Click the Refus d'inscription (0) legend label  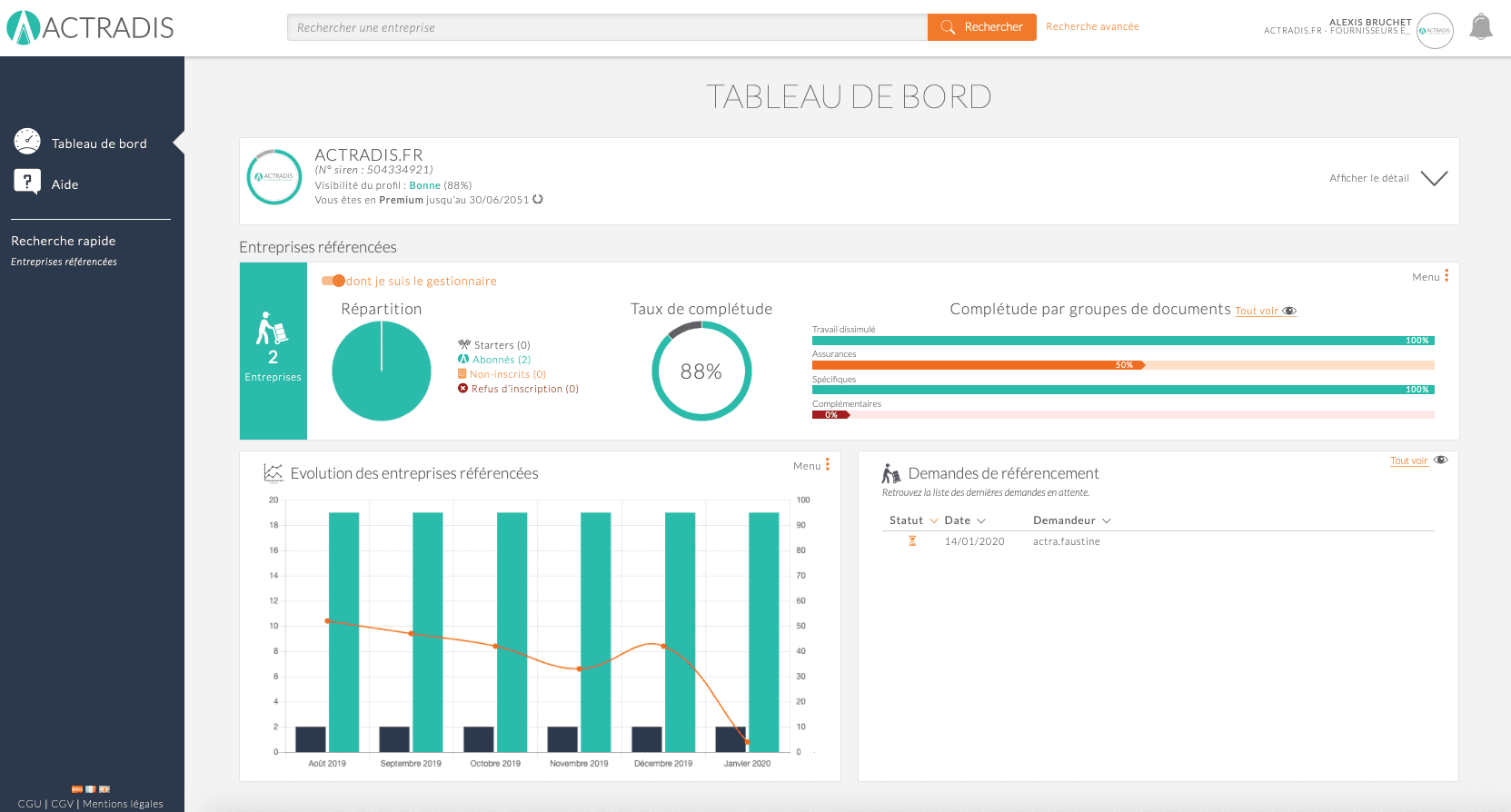click(x=525, y=389)
